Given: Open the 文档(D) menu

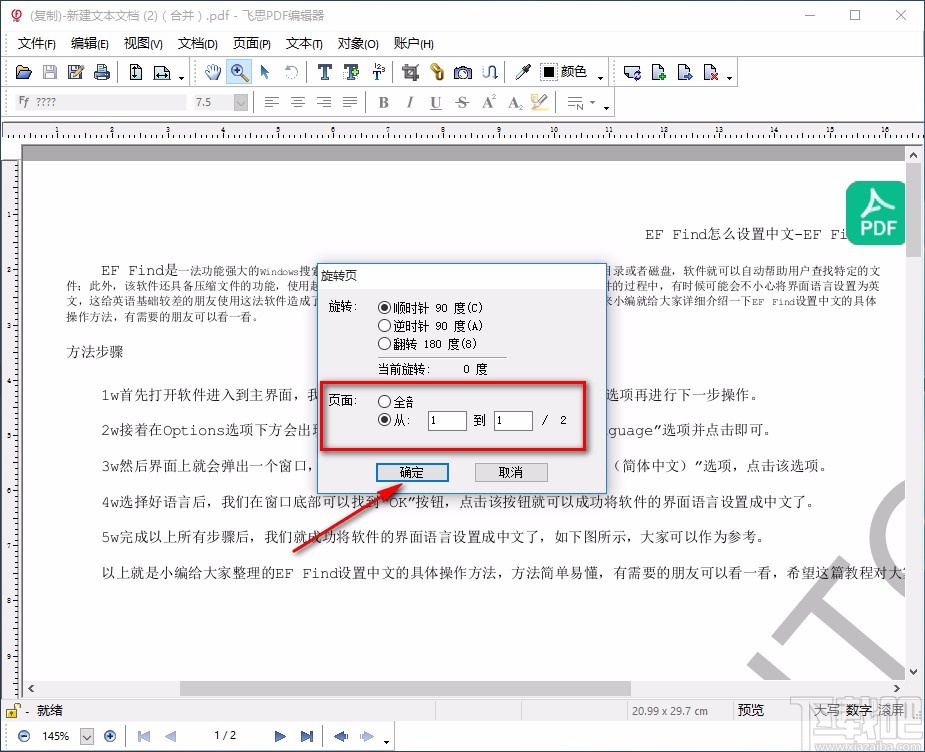Looking at the screenshot, I should tap(198, 43).
